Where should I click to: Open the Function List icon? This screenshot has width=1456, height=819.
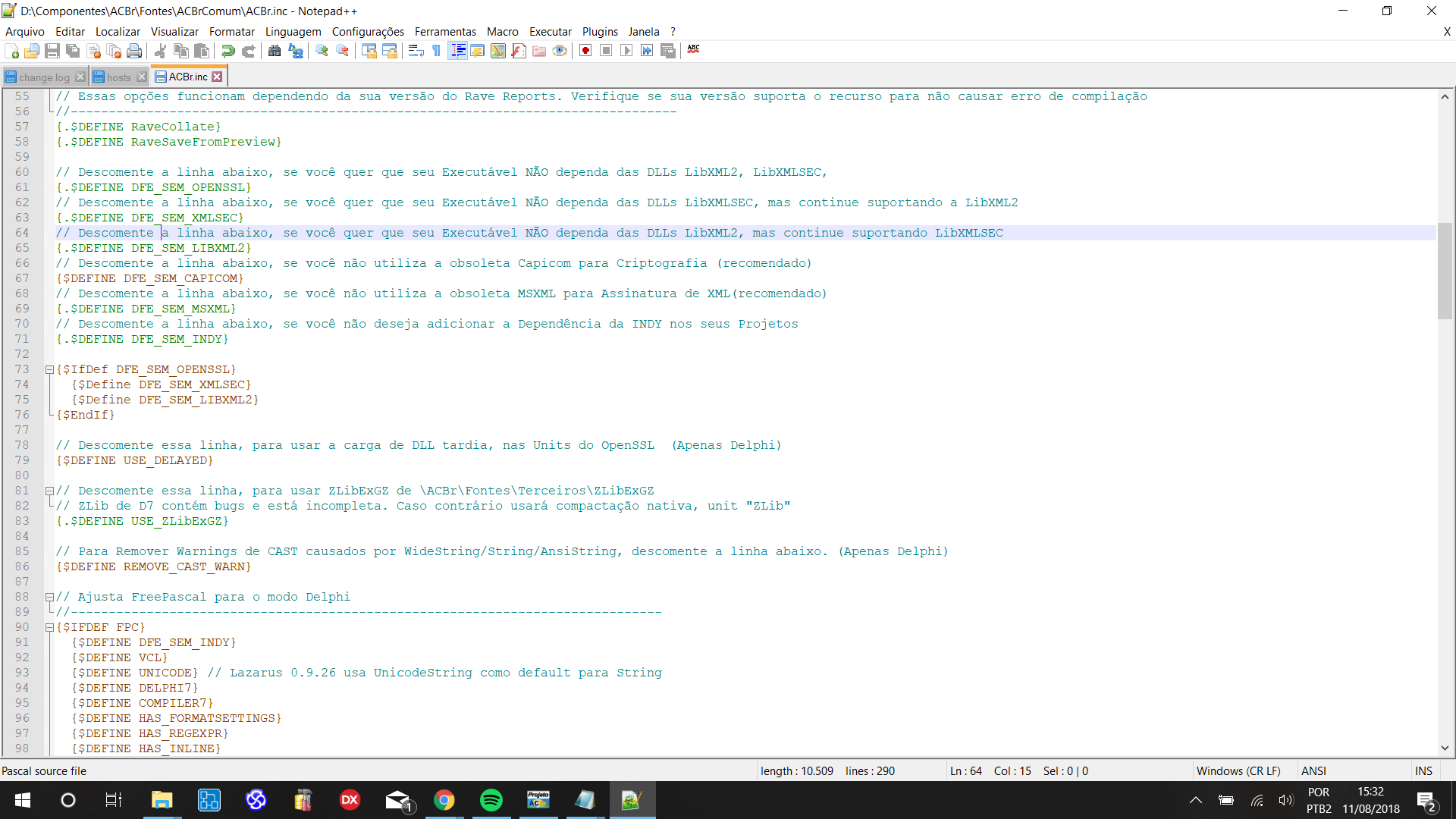(x=519, y=51)
